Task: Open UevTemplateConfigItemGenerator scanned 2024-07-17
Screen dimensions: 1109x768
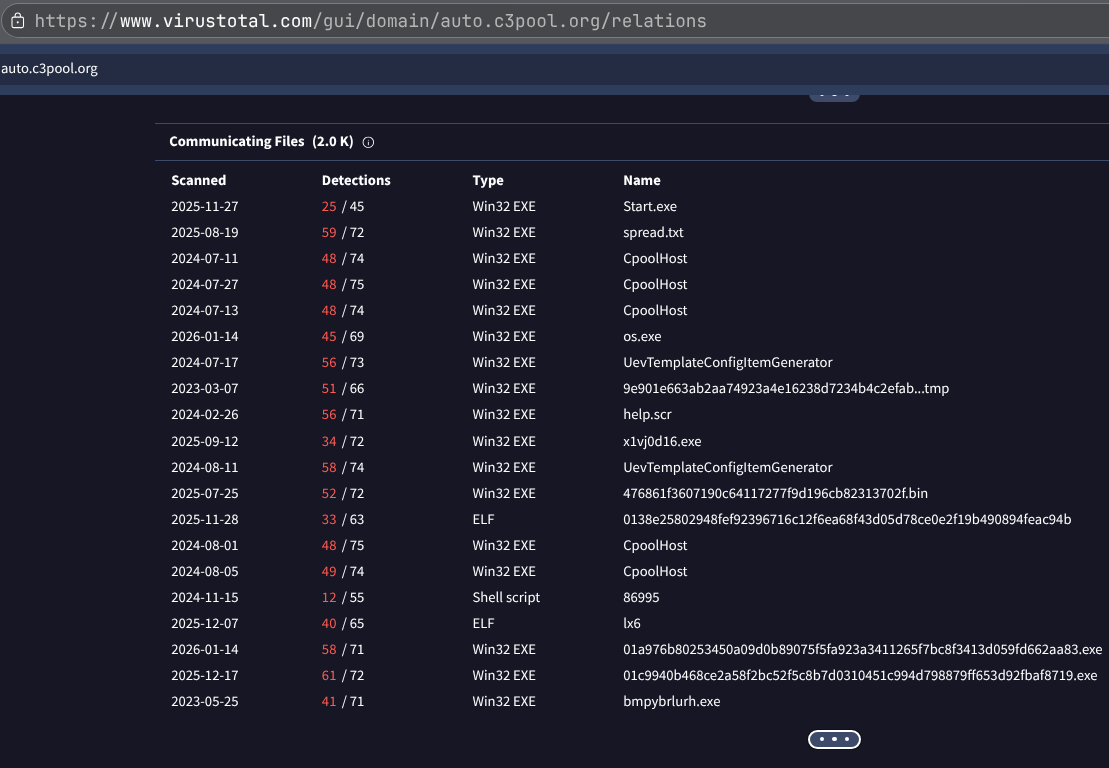Action: click(x=728, y=363)
